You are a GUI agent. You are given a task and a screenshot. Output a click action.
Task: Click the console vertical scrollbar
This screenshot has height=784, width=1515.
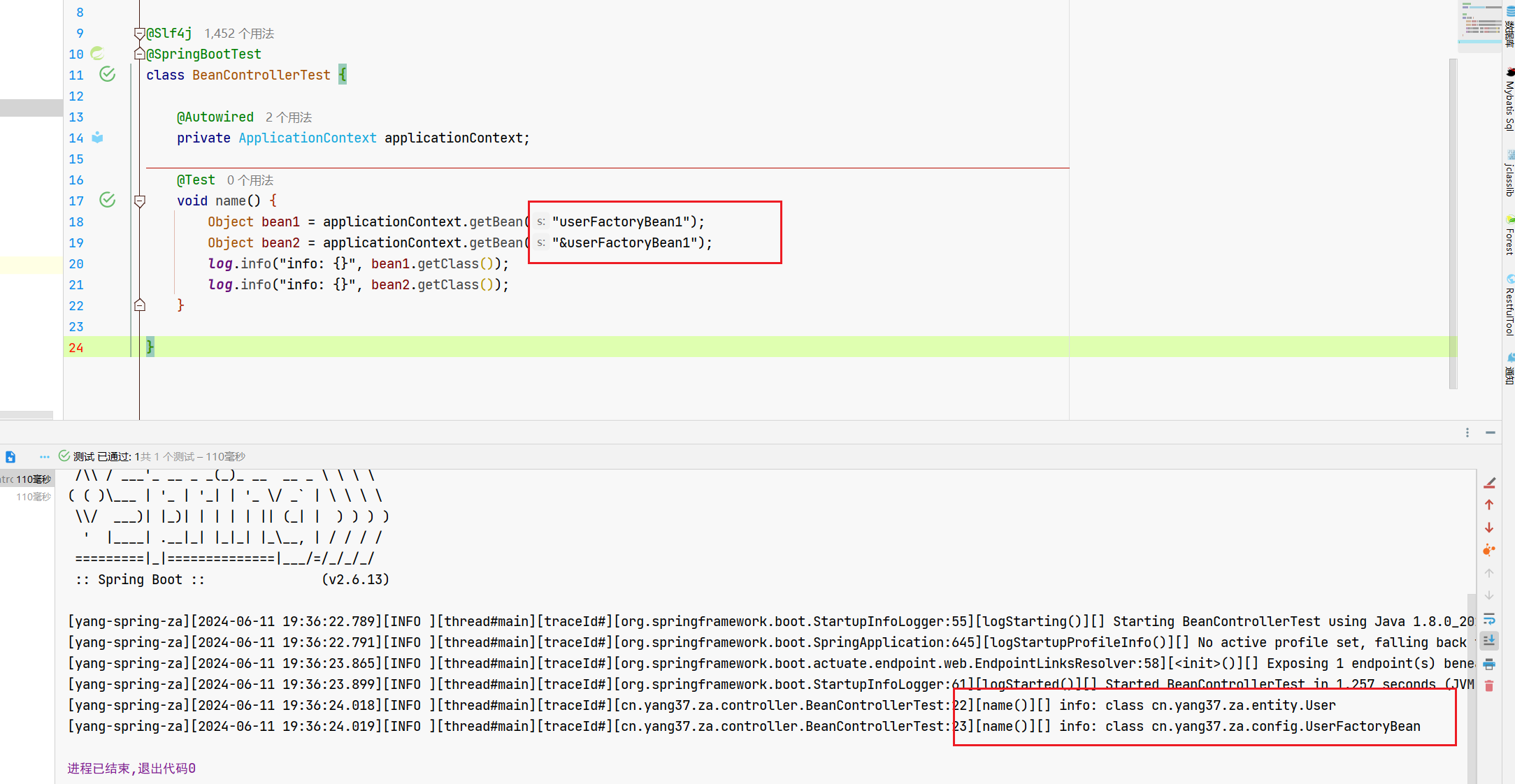(1471, 688)
